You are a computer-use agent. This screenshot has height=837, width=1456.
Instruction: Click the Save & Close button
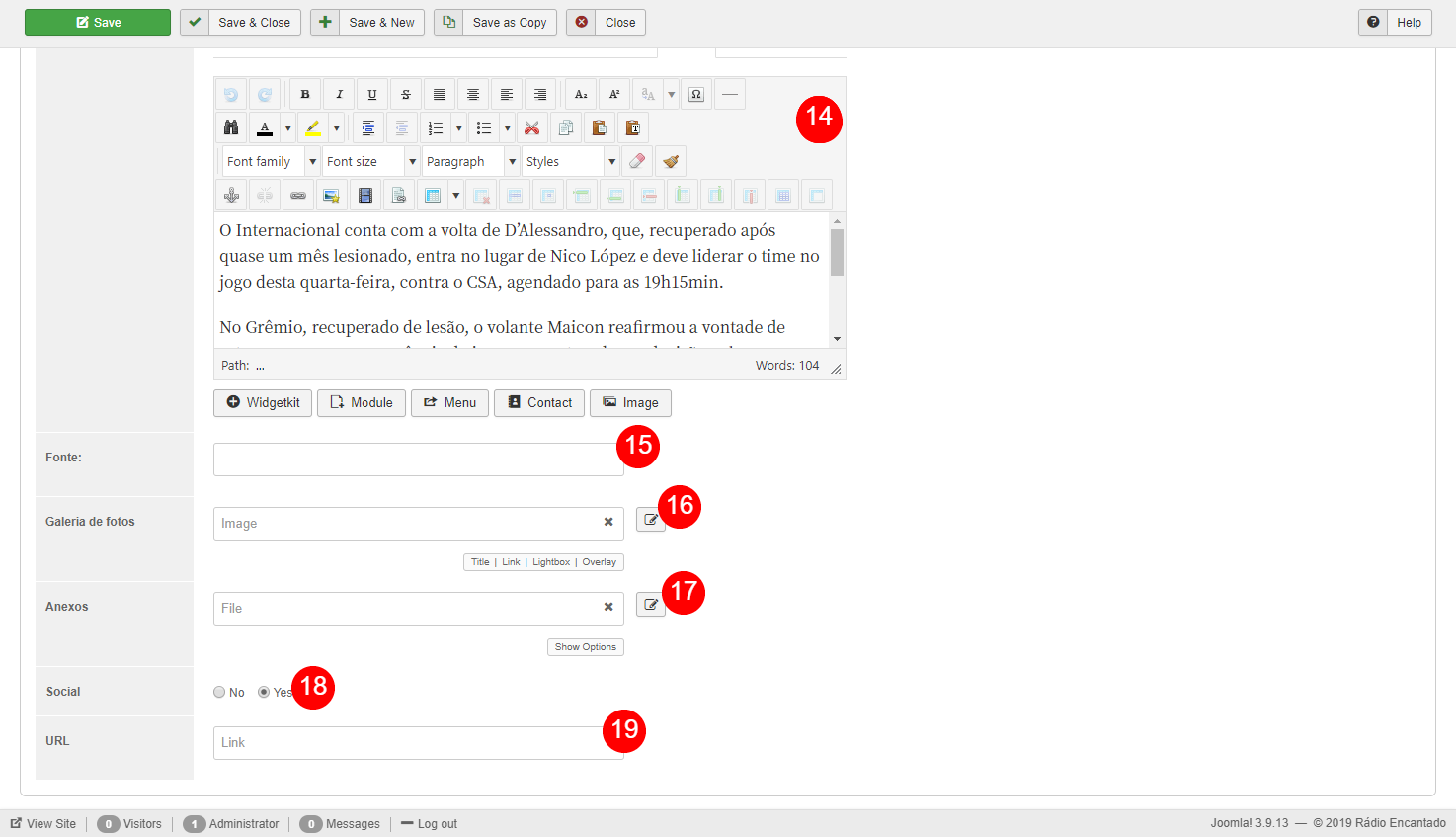click(x=240, y=23)
